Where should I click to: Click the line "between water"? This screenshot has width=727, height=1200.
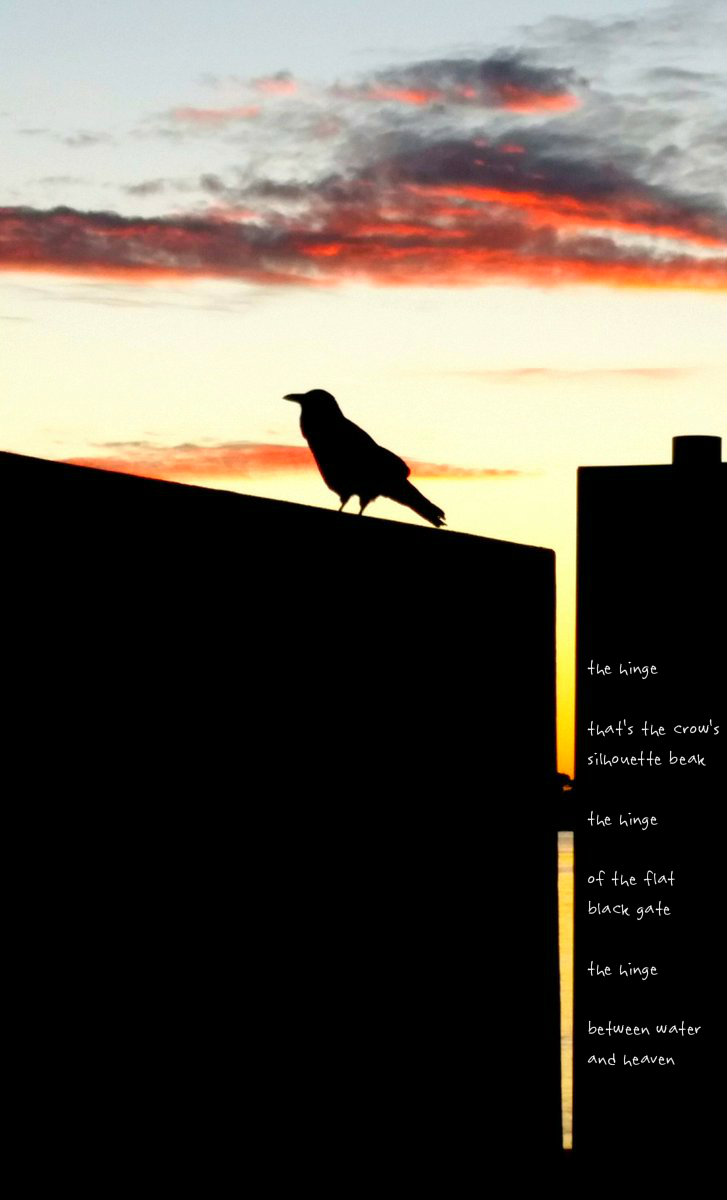point(644,1029)
